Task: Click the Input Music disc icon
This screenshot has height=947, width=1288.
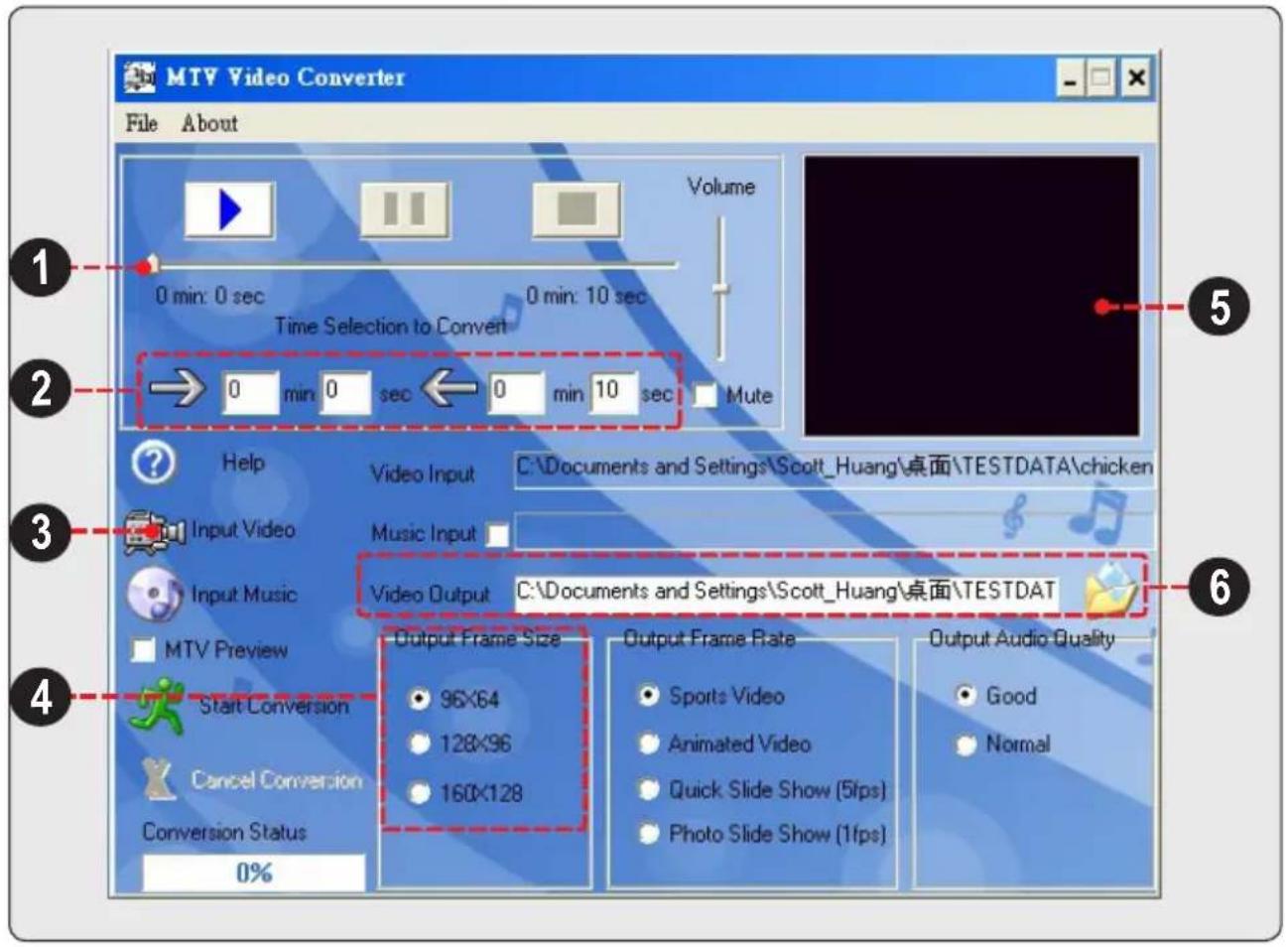Action: point(155,595)
